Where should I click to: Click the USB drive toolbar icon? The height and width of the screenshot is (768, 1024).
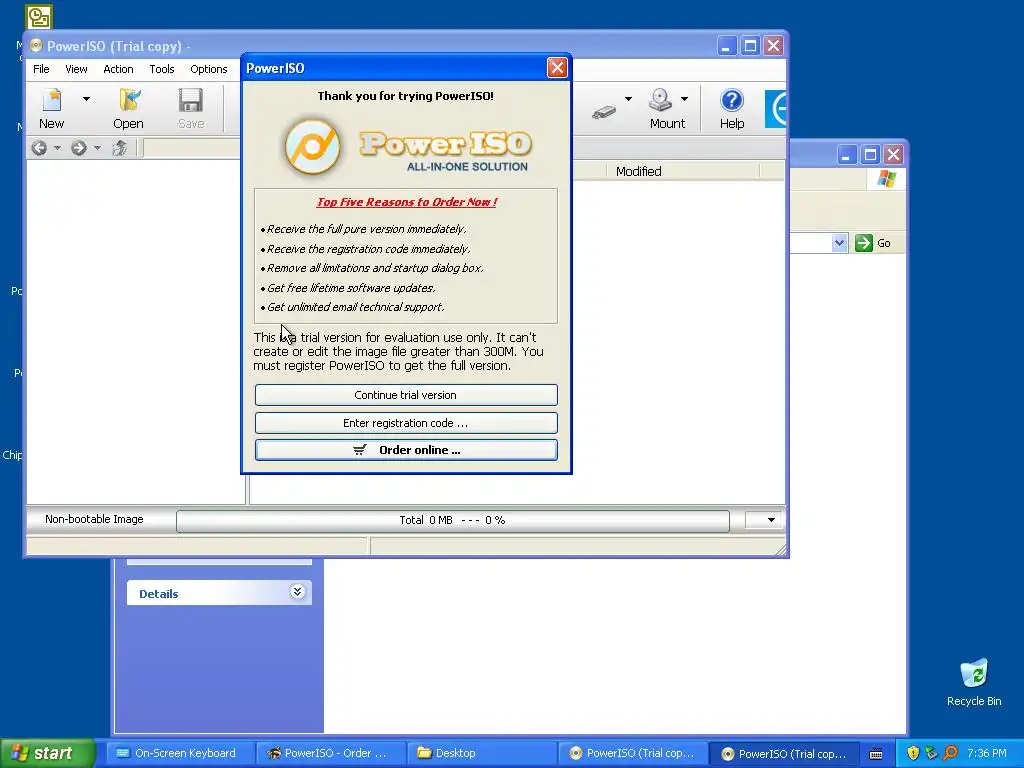604,112
